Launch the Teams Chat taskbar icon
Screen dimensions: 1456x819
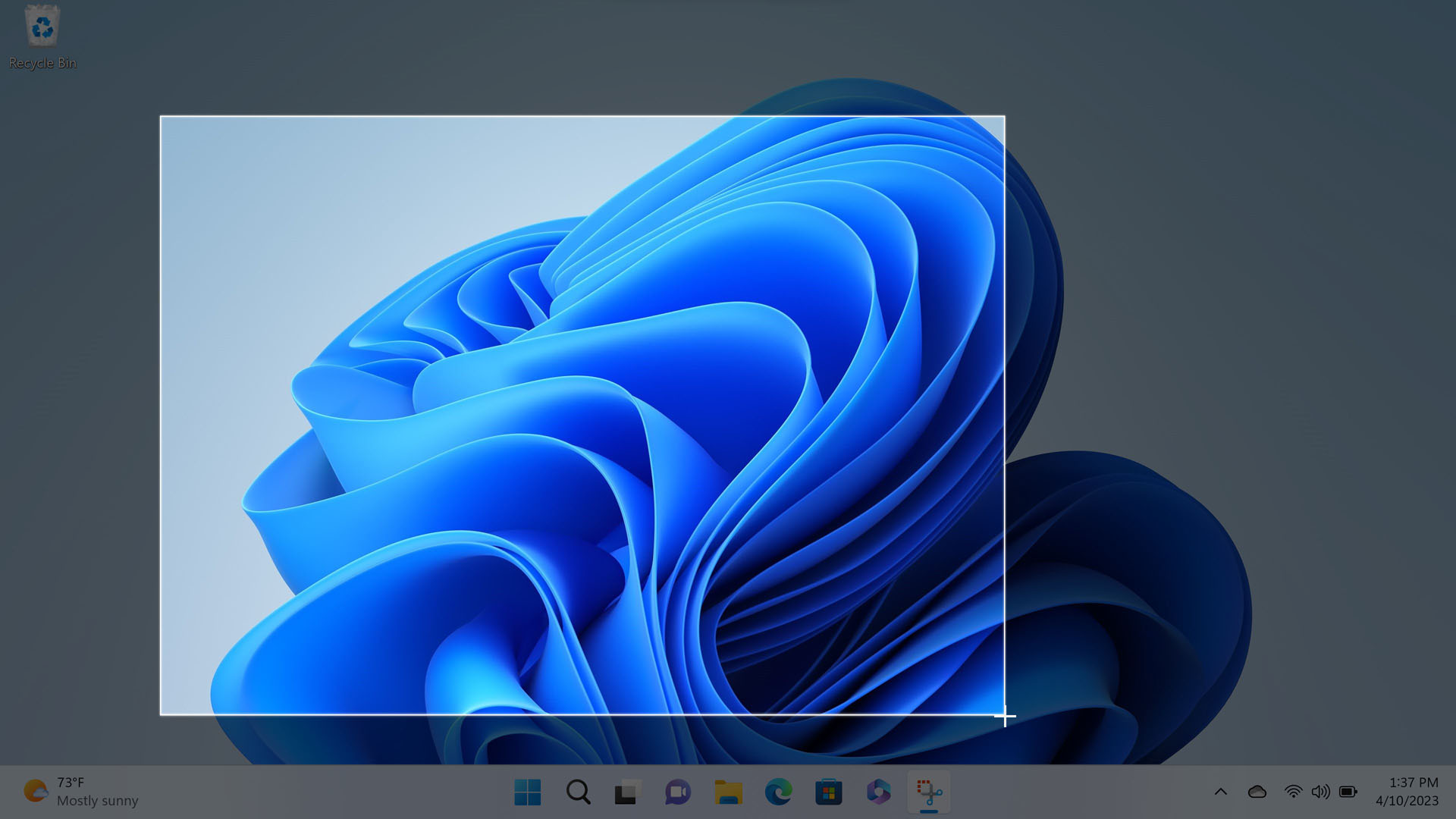click(x=677, y=792)
